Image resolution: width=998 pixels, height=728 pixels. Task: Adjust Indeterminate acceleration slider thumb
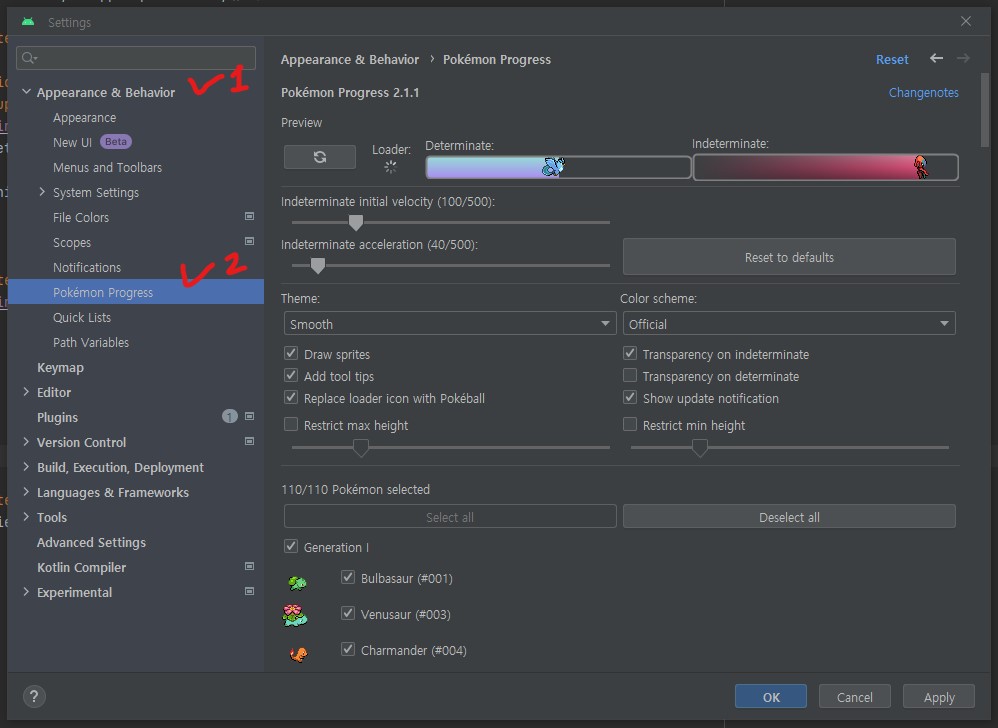(x=318, y=265)
